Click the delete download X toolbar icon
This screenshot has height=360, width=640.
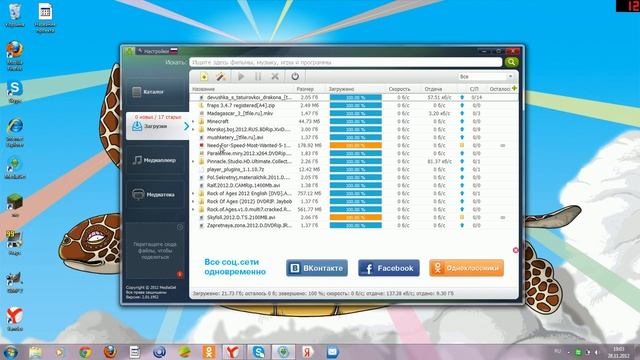point(275,76)
